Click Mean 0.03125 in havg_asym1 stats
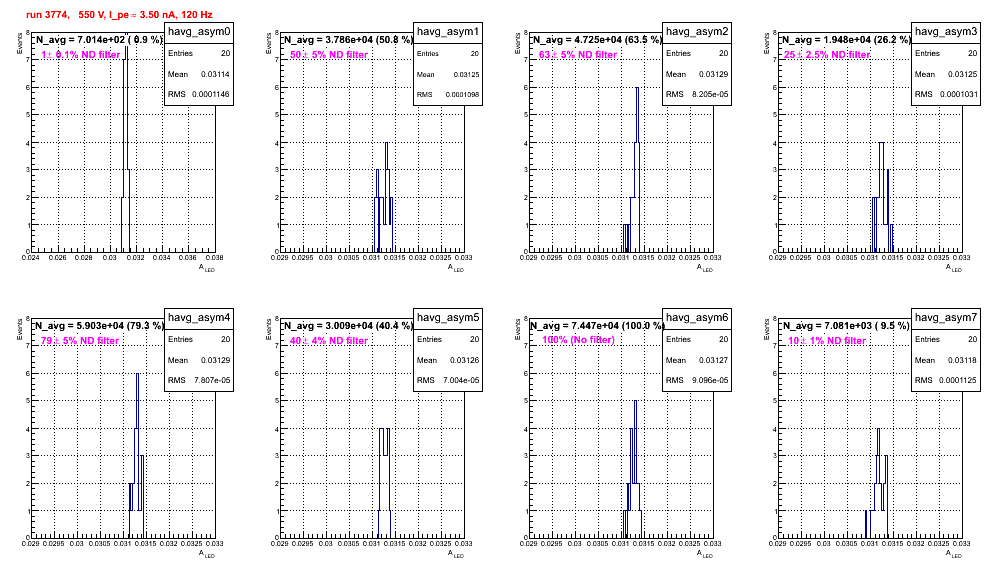Image resolution: width=996 pixels, height=572 pixels. point(448,74)
